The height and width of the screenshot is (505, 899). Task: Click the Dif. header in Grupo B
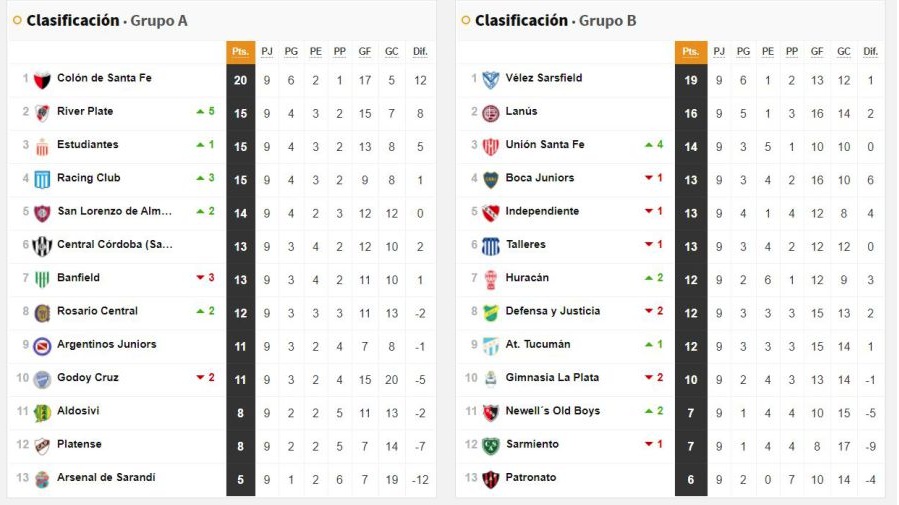point(870,52)
